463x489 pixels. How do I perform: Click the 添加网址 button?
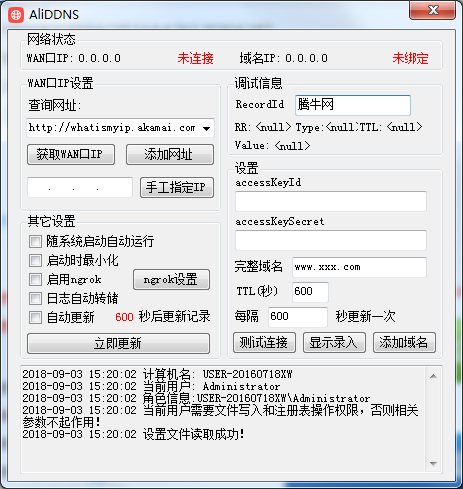click(170, 154)
